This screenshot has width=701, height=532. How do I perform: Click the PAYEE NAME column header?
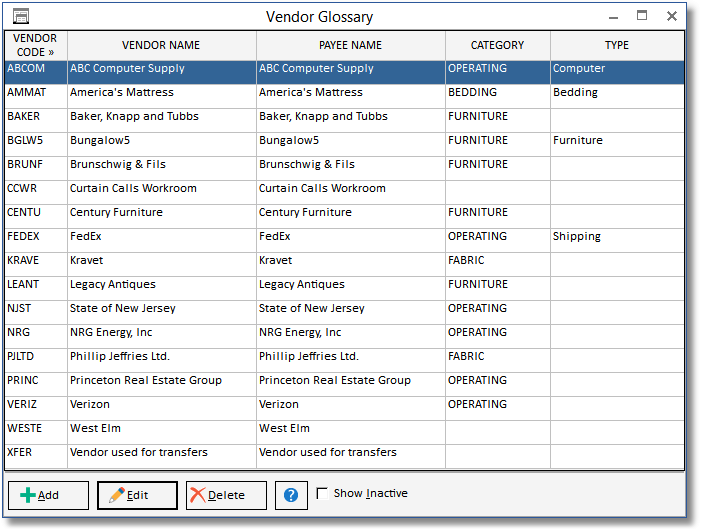click(x=350, y=45)
